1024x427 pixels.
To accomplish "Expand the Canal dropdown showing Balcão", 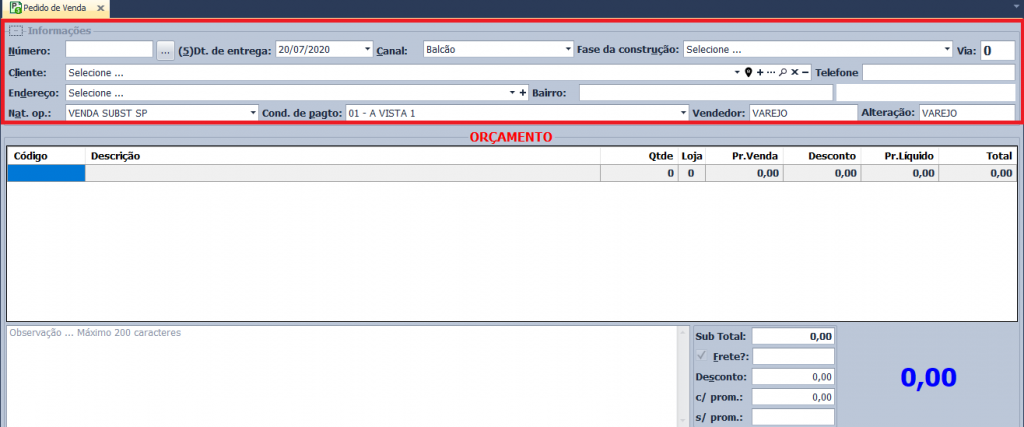I will coord(567,49).
